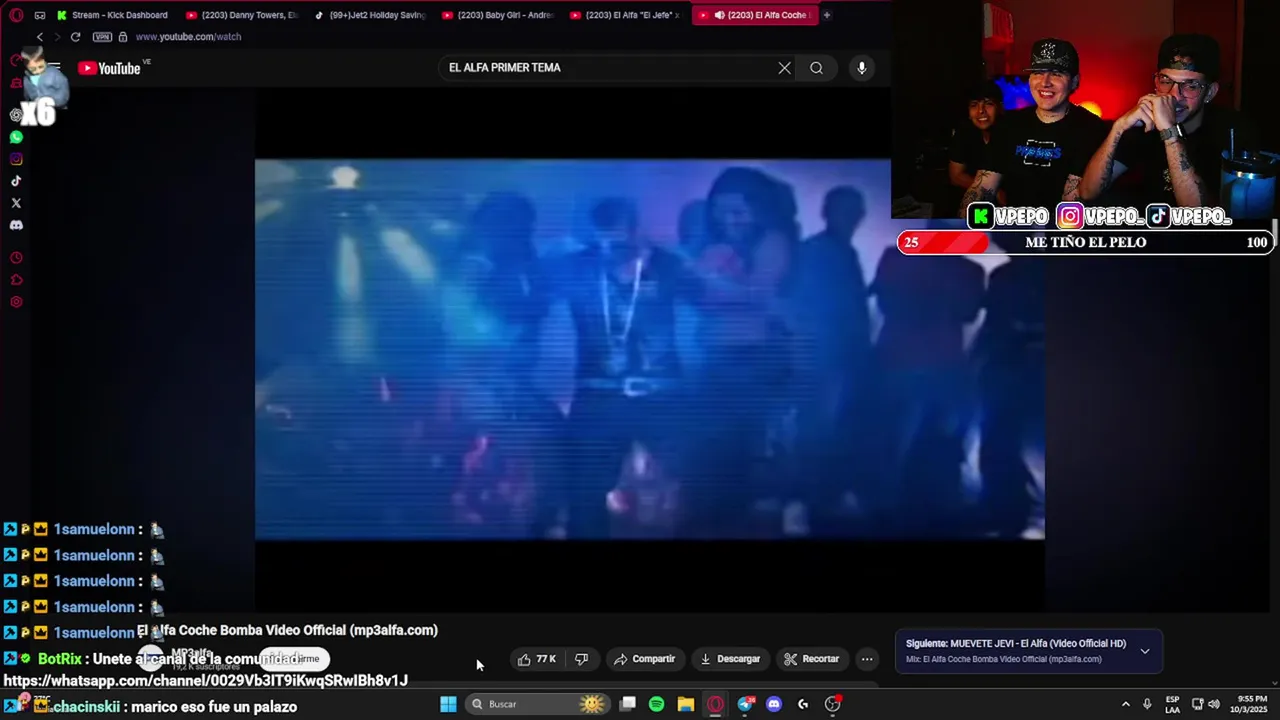Click the YouTube search box text
This screenshot has height=720, width=1280.
504,68
